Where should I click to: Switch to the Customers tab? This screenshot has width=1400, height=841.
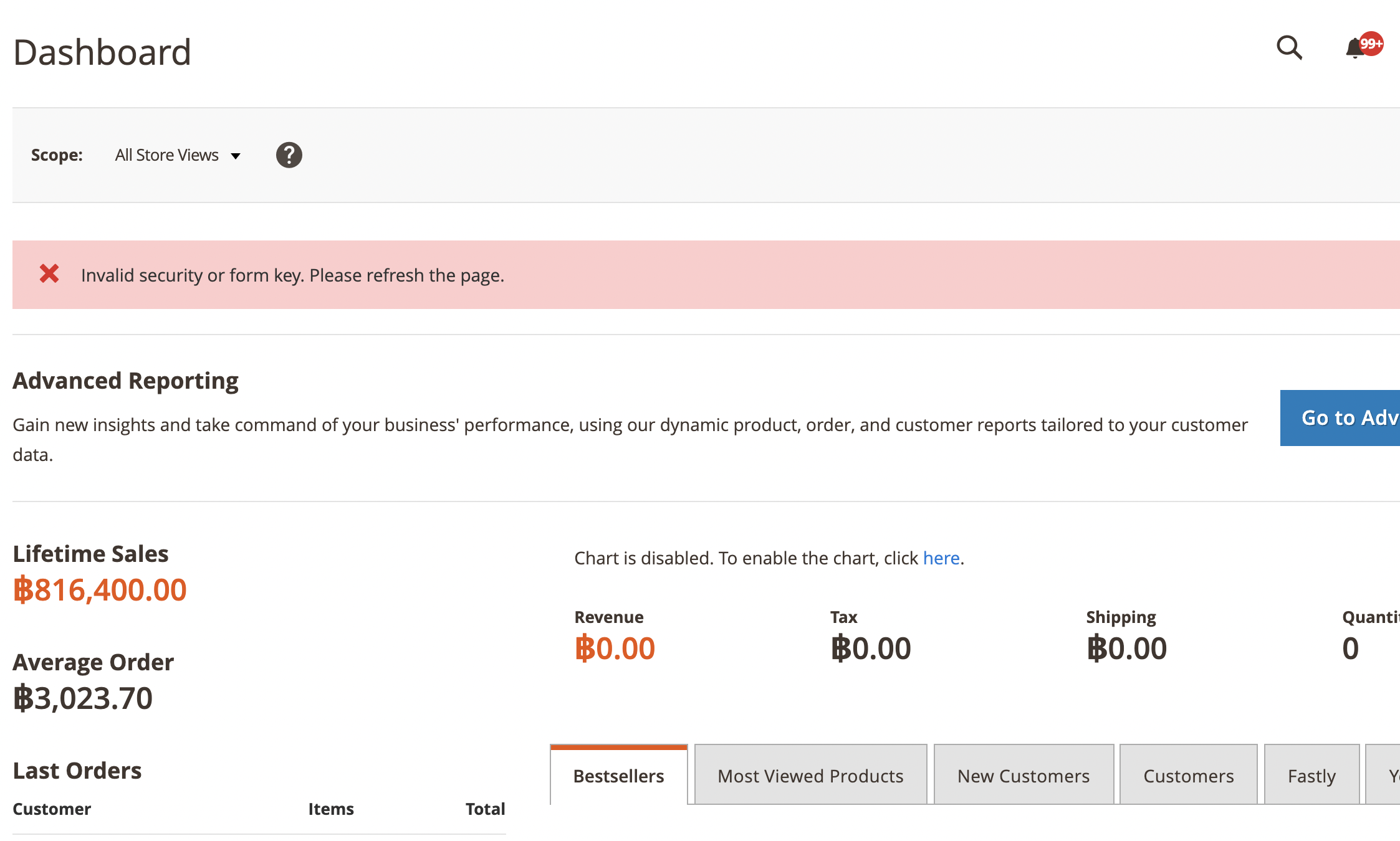1188,776
